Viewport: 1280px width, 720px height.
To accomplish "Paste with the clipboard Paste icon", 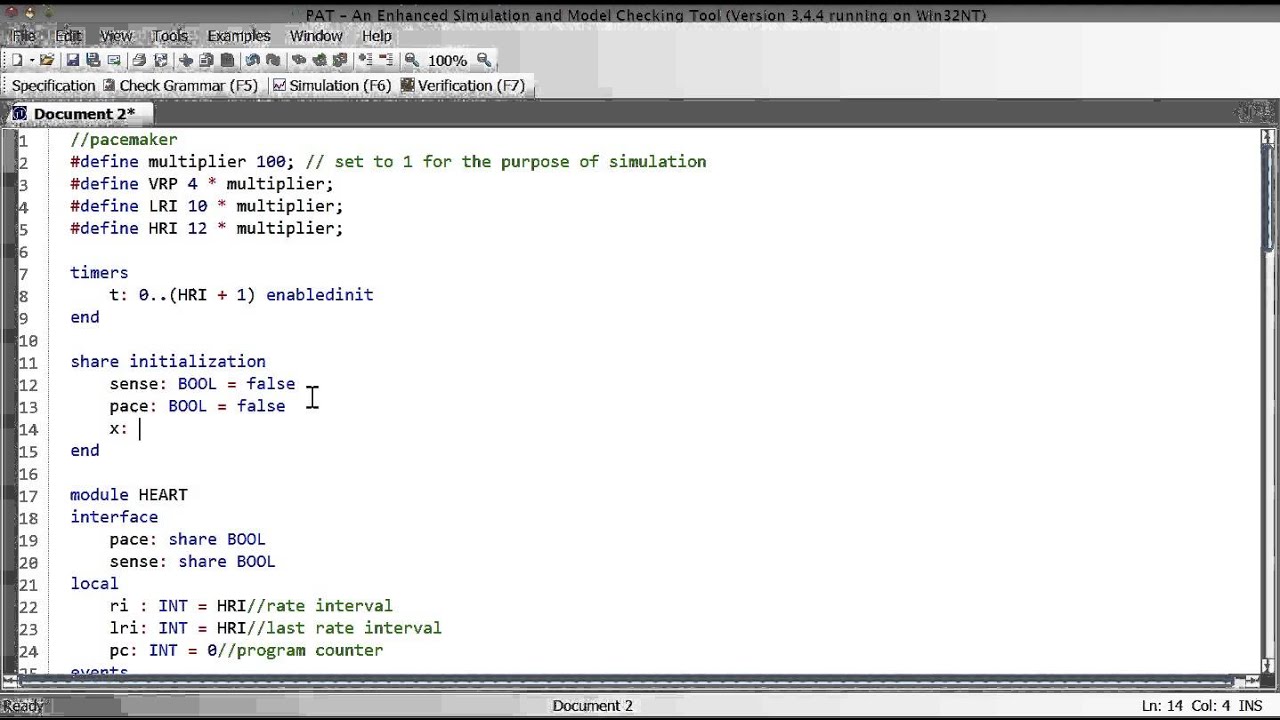I will (x=227, y=60).
